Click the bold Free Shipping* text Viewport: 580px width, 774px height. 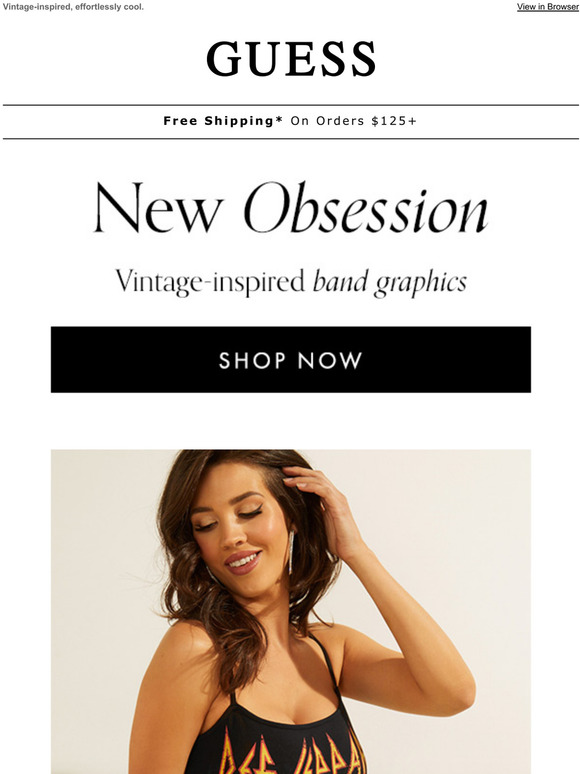point(223,121)
